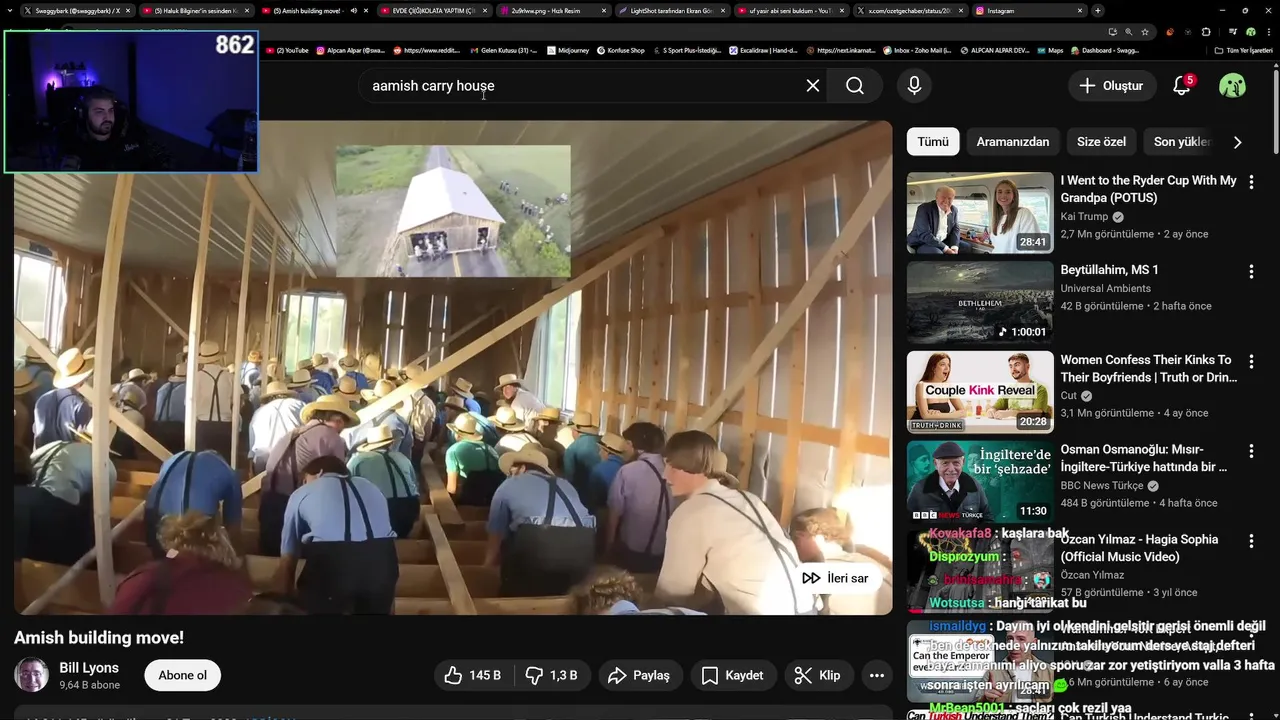Open Bill Lyons channel avatar
Screen dimensions: 1280x720
[31, 675]
